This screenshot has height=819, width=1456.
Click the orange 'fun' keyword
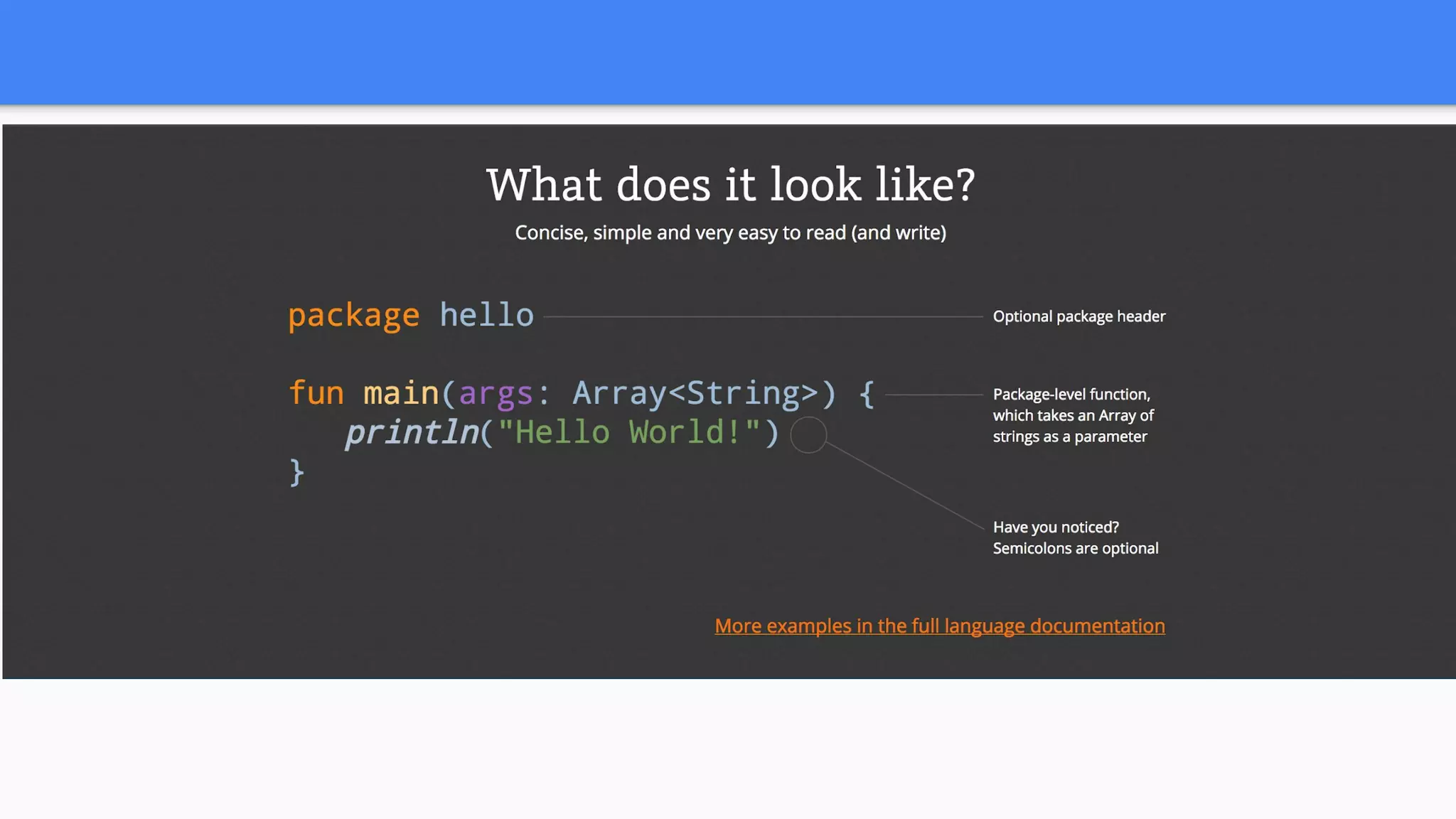316,393
